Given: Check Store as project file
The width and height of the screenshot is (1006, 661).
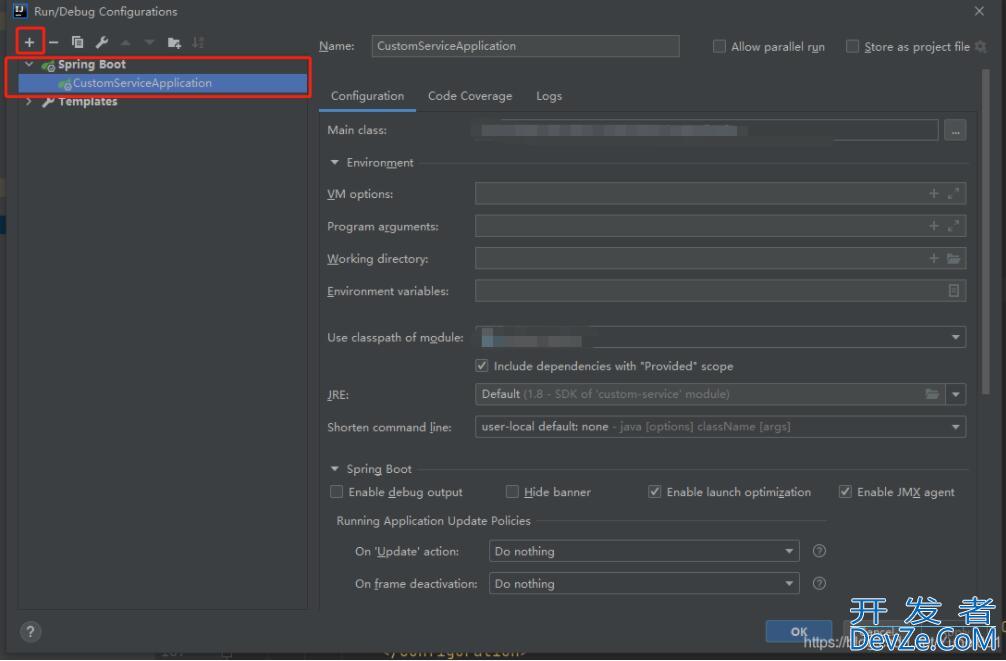Looking at the screenshot, I should pyautogui.click(x=853, y=46).
